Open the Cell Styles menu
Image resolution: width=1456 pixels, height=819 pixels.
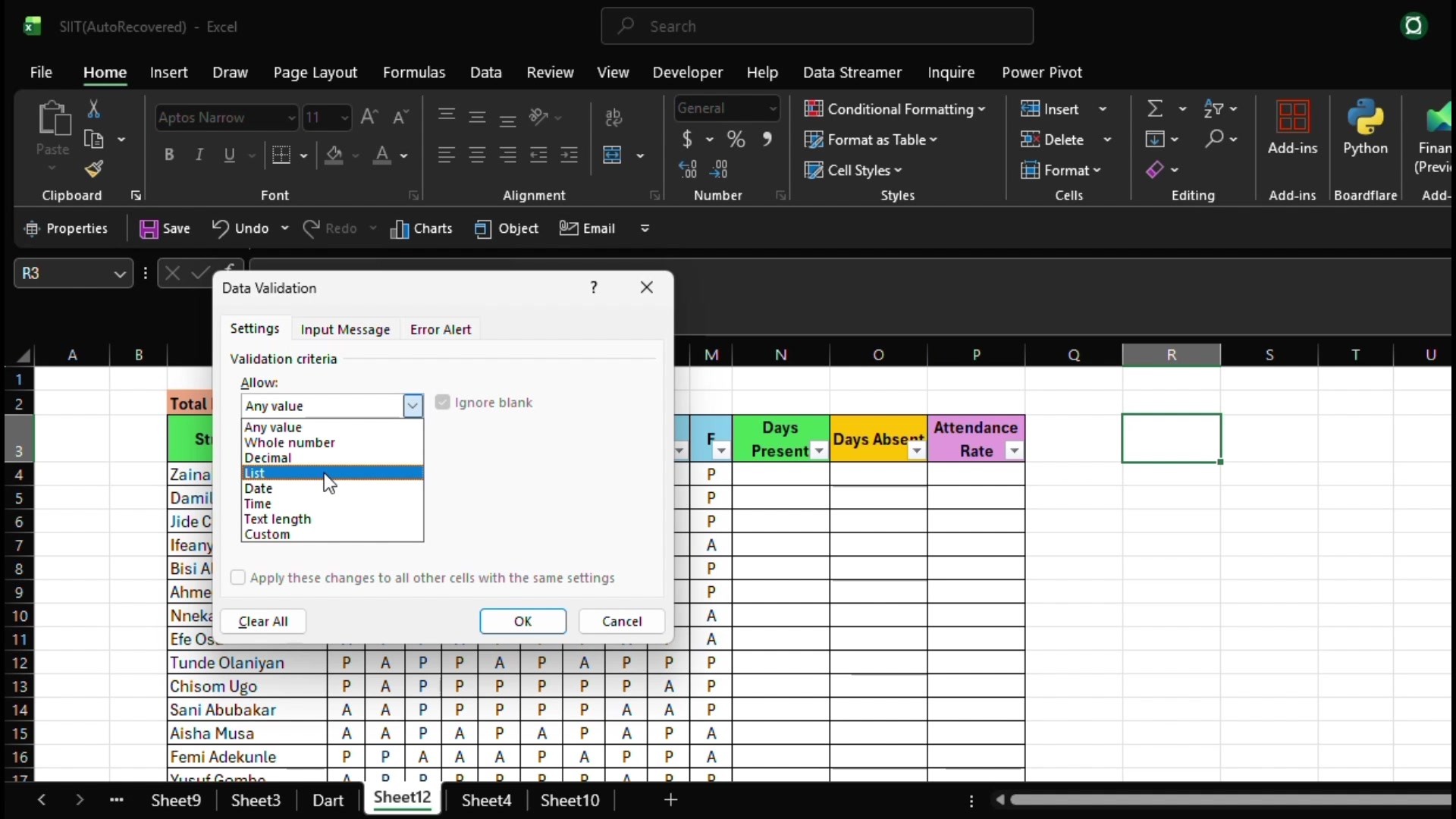coord(854,171)
